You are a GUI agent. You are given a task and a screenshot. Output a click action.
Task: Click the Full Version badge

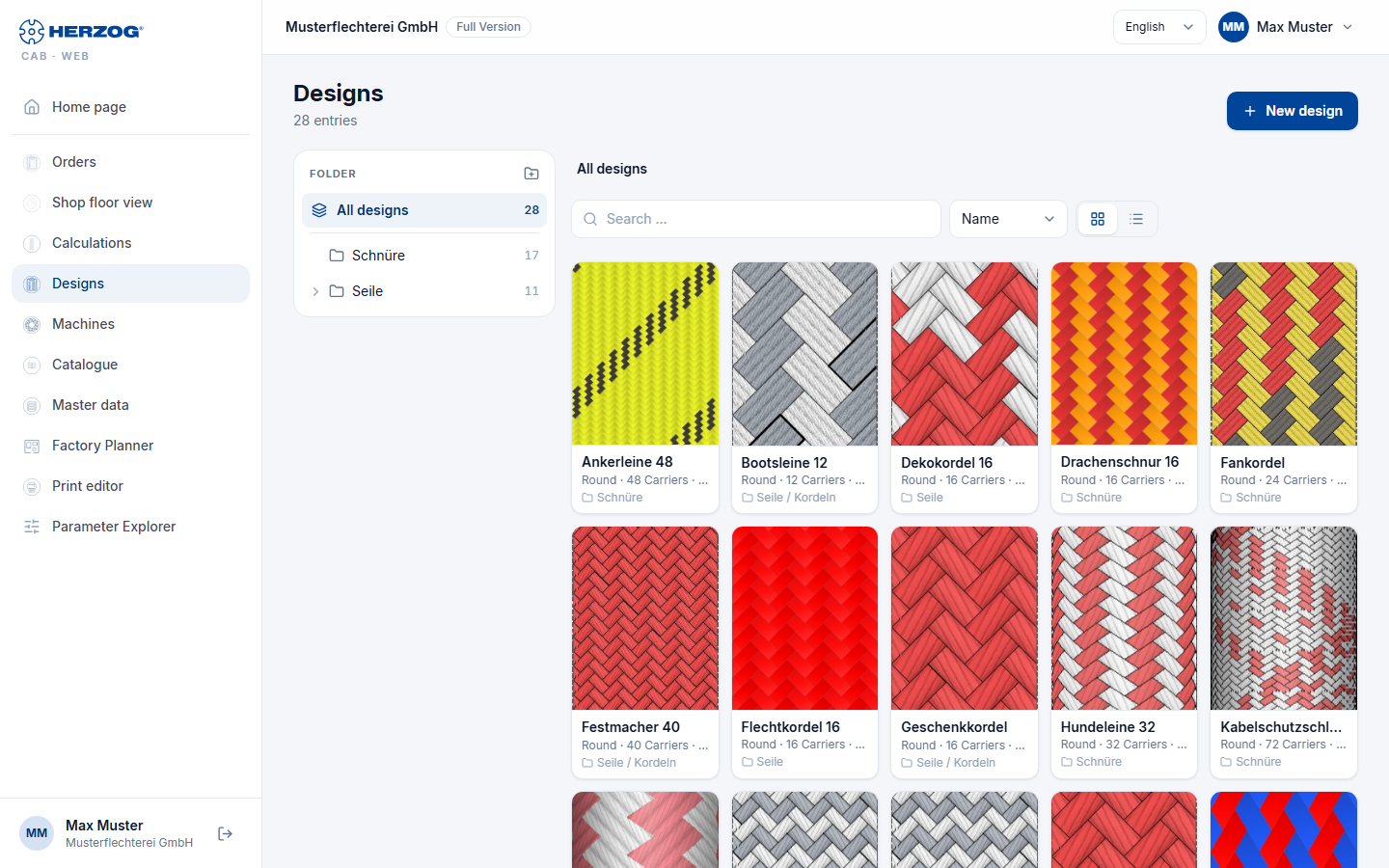pyautogui.click(x=488, y=27)
